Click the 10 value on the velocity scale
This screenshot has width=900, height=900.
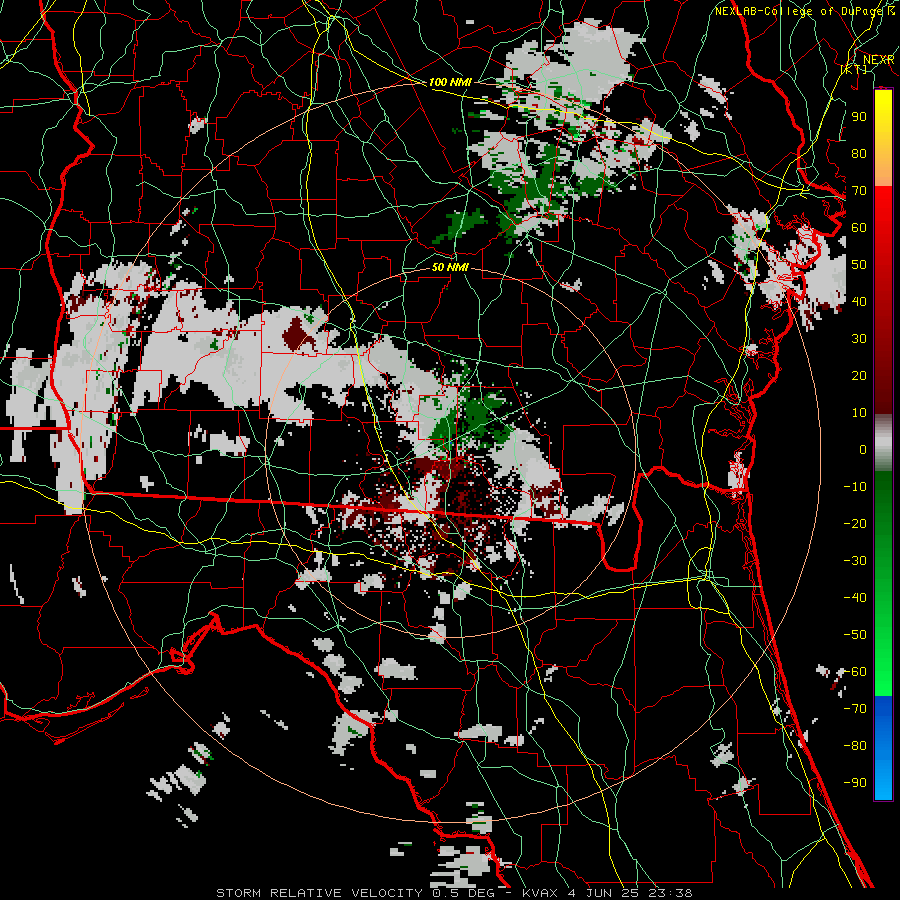tap(859, 413)
